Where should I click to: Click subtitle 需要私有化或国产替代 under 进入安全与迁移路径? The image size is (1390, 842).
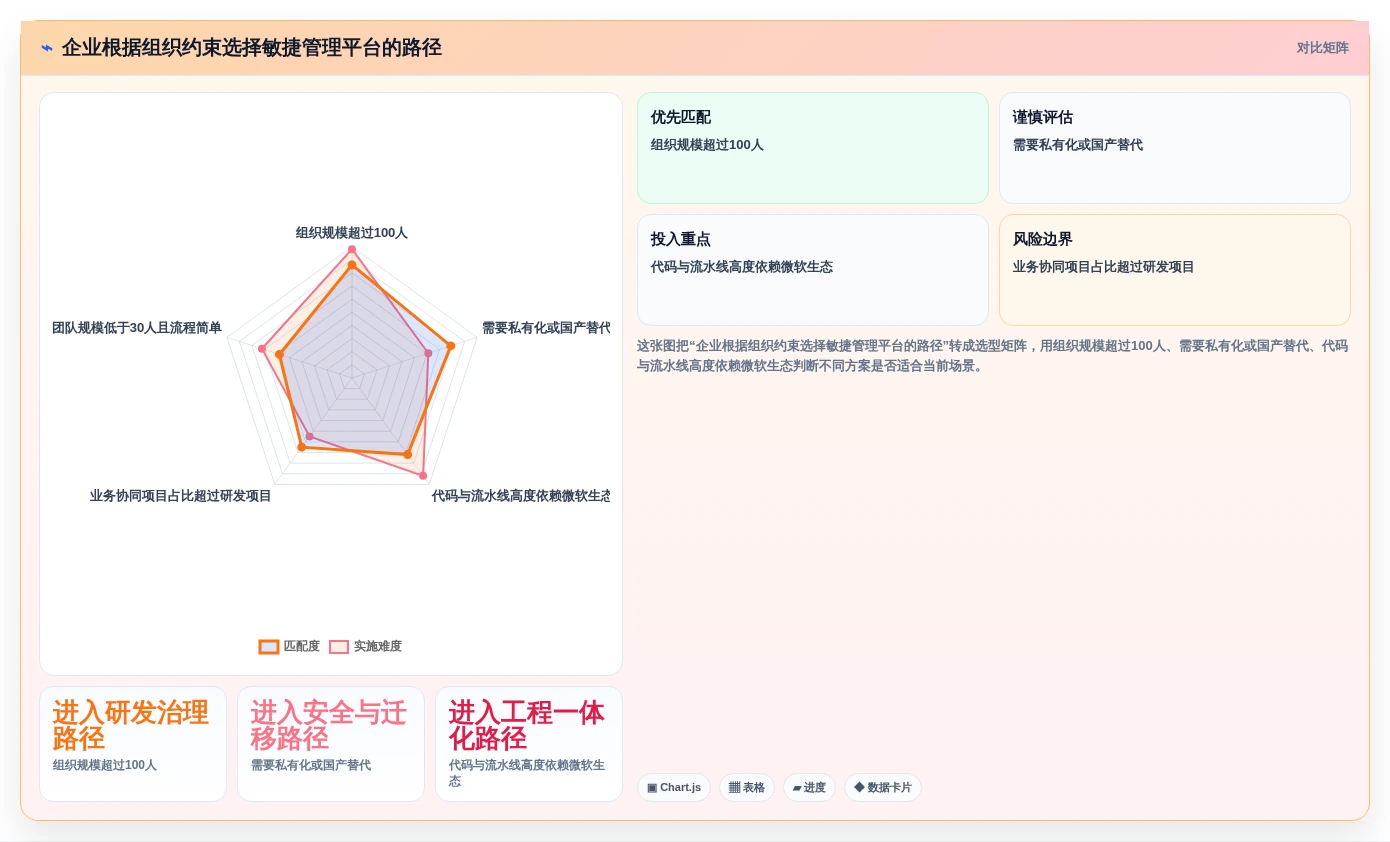pyautogui.click(x=311, y=765)
